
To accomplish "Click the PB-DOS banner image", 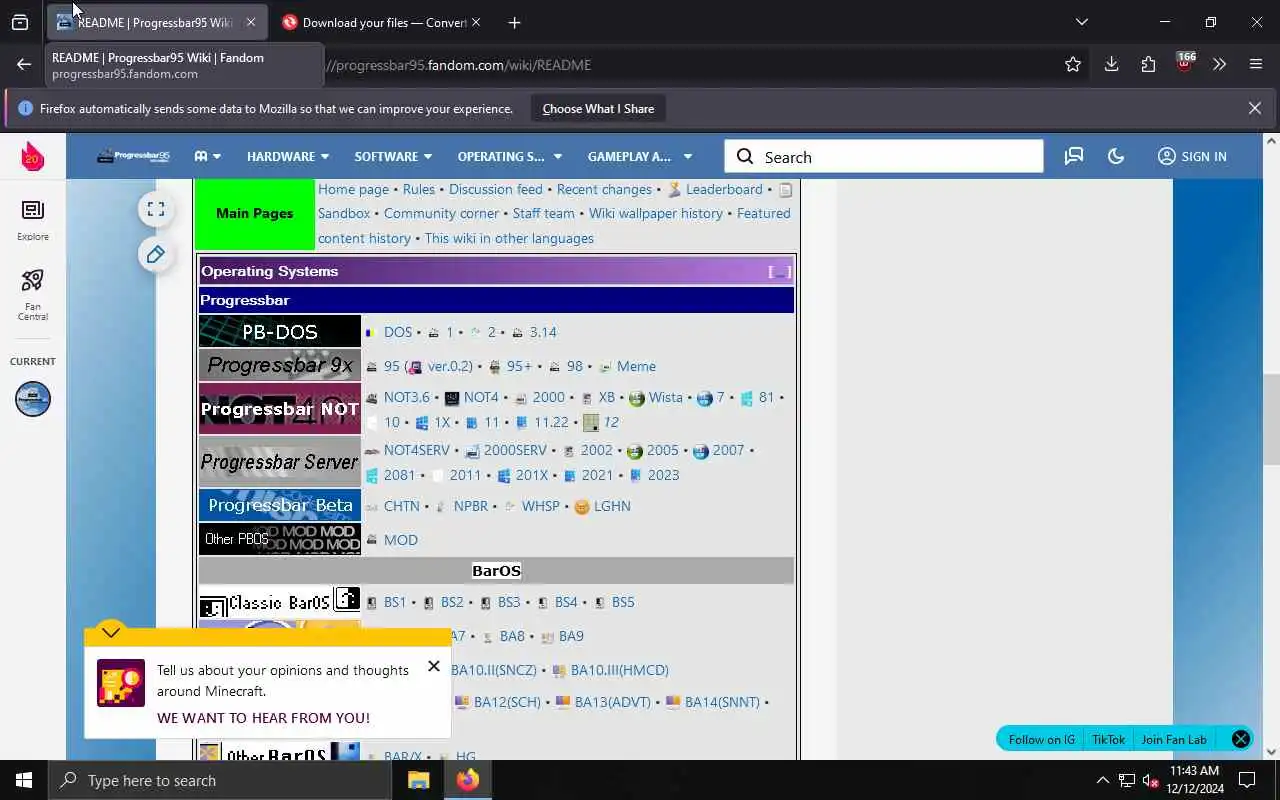I will (280, 331).
